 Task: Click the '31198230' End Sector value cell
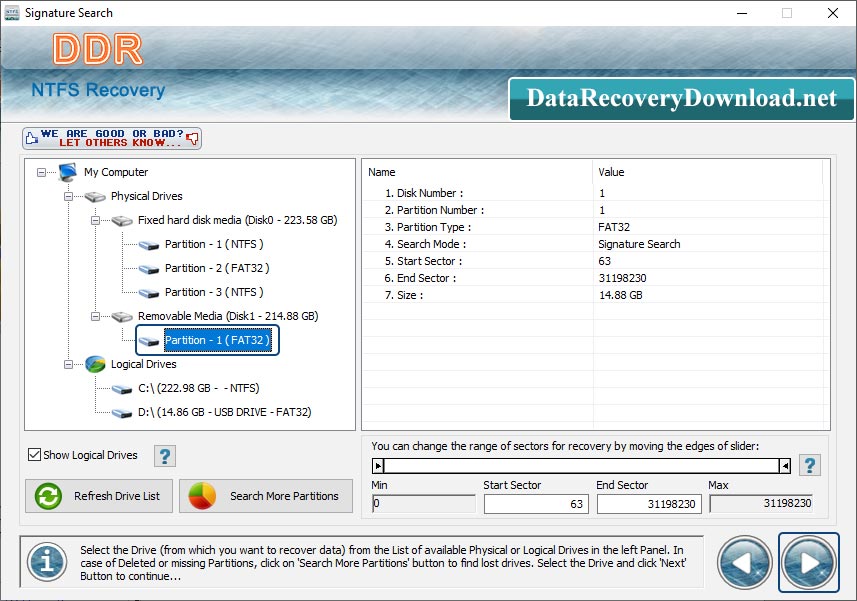(x=622, y=278)
